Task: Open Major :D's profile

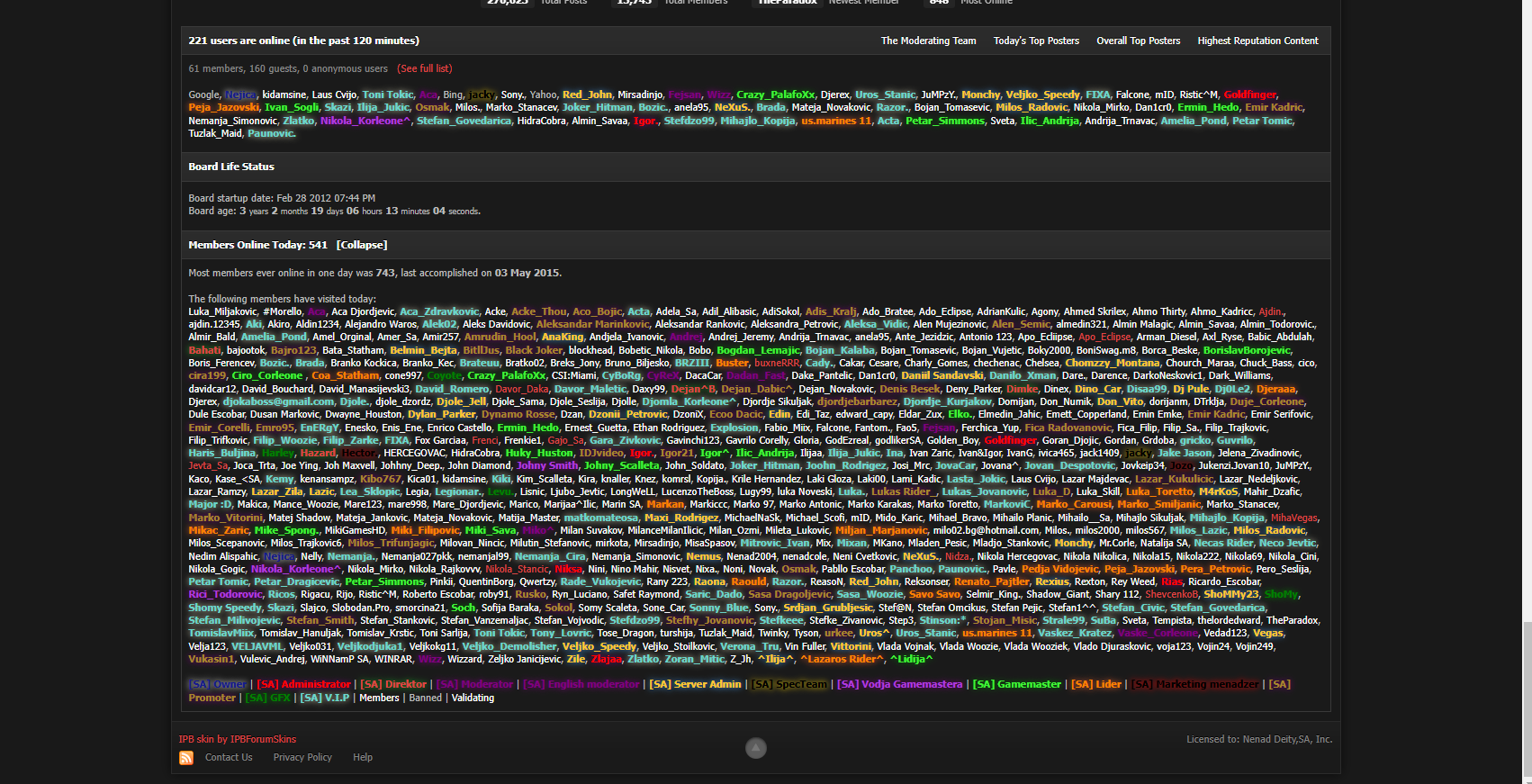Action: [210, 504]
